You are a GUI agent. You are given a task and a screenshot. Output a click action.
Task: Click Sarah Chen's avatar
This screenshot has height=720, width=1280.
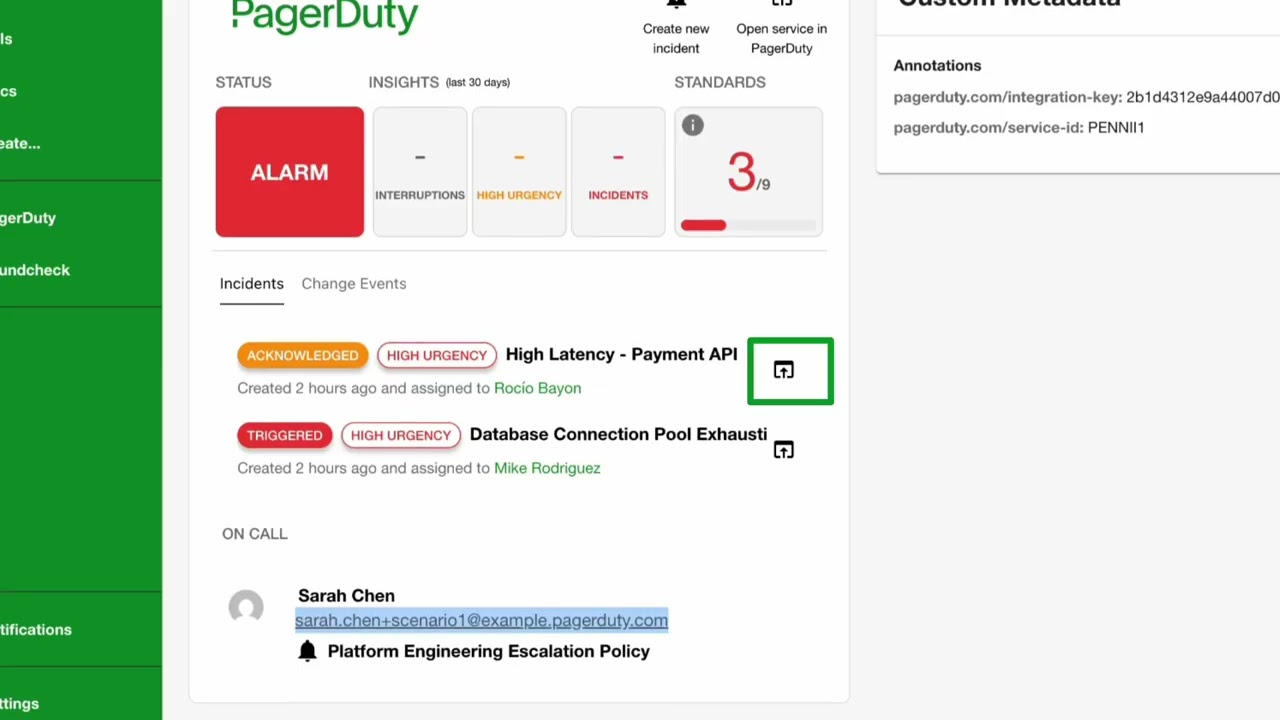246,607
